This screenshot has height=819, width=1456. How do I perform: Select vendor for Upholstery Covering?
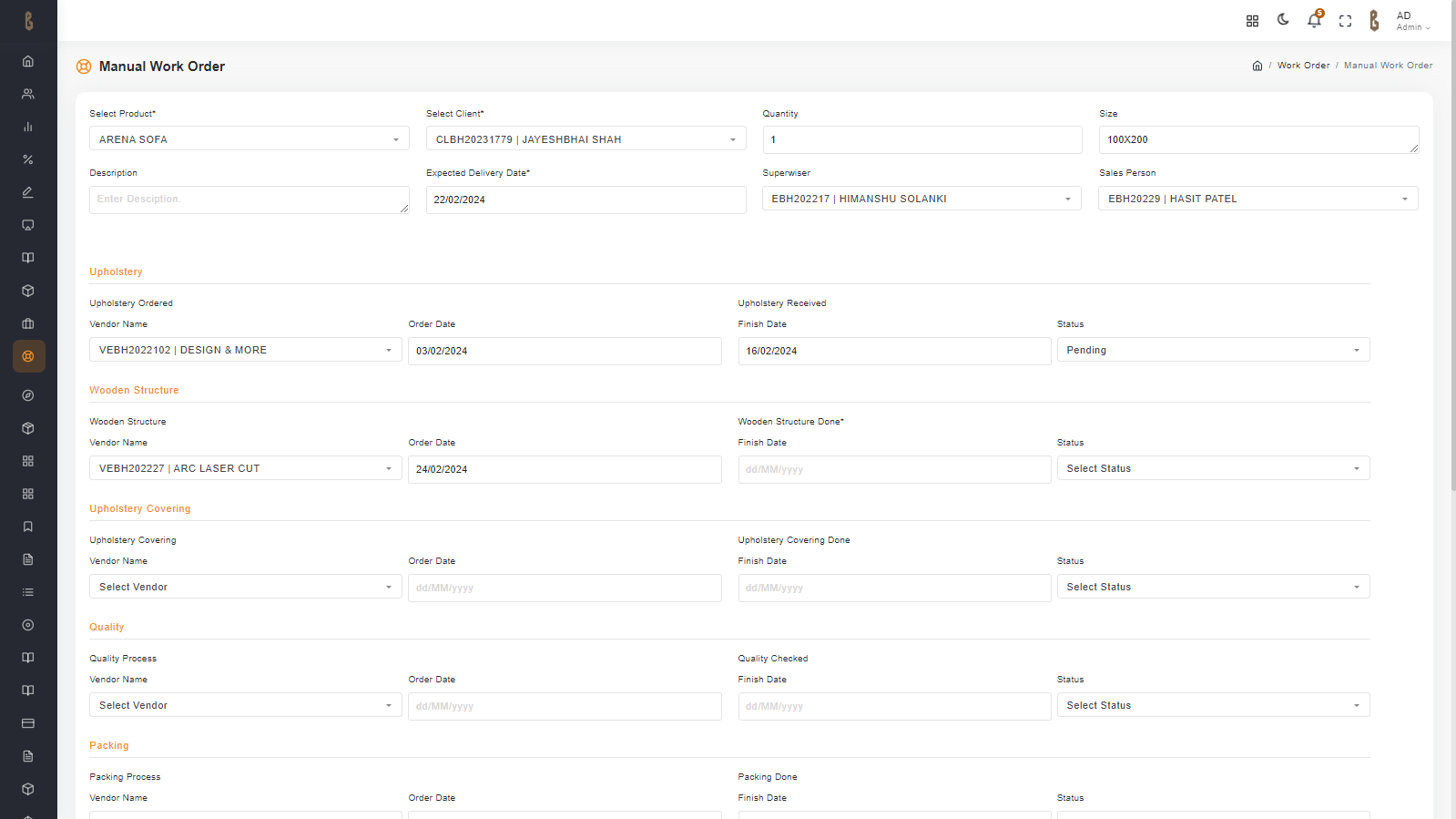[x=245, y=587]
